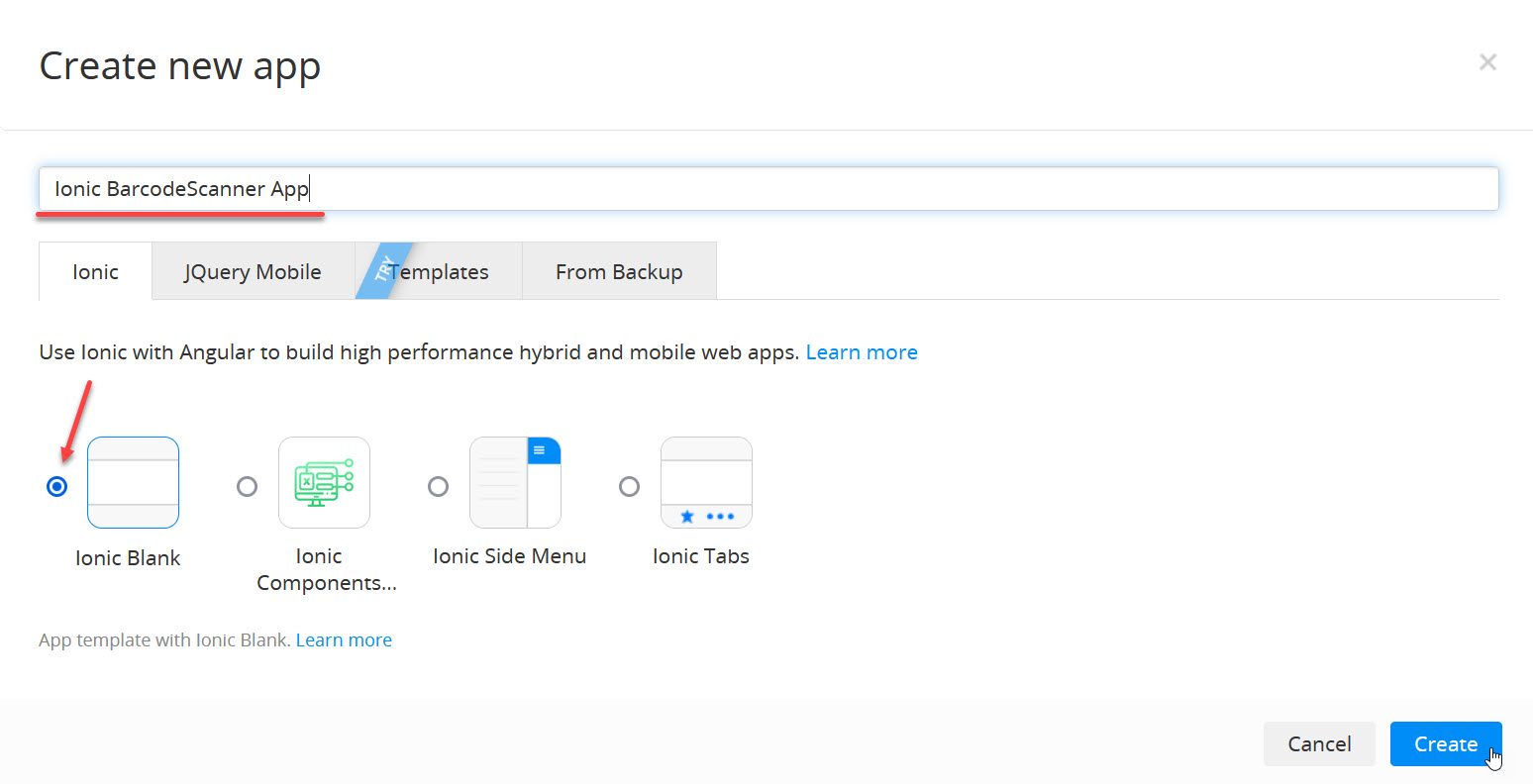
Task: Click the app name input field
Action: pos(768,188)
